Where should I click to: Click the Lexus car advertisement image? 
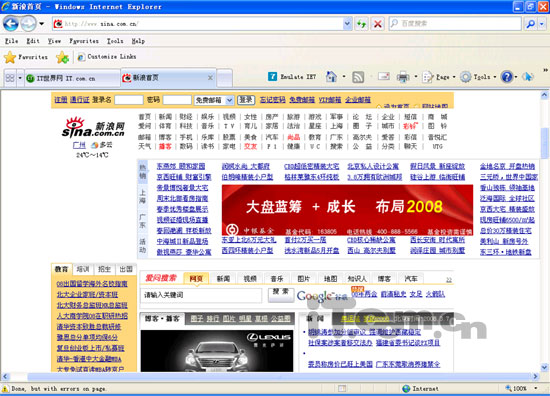pyautogui.click(x=217, y=351)
